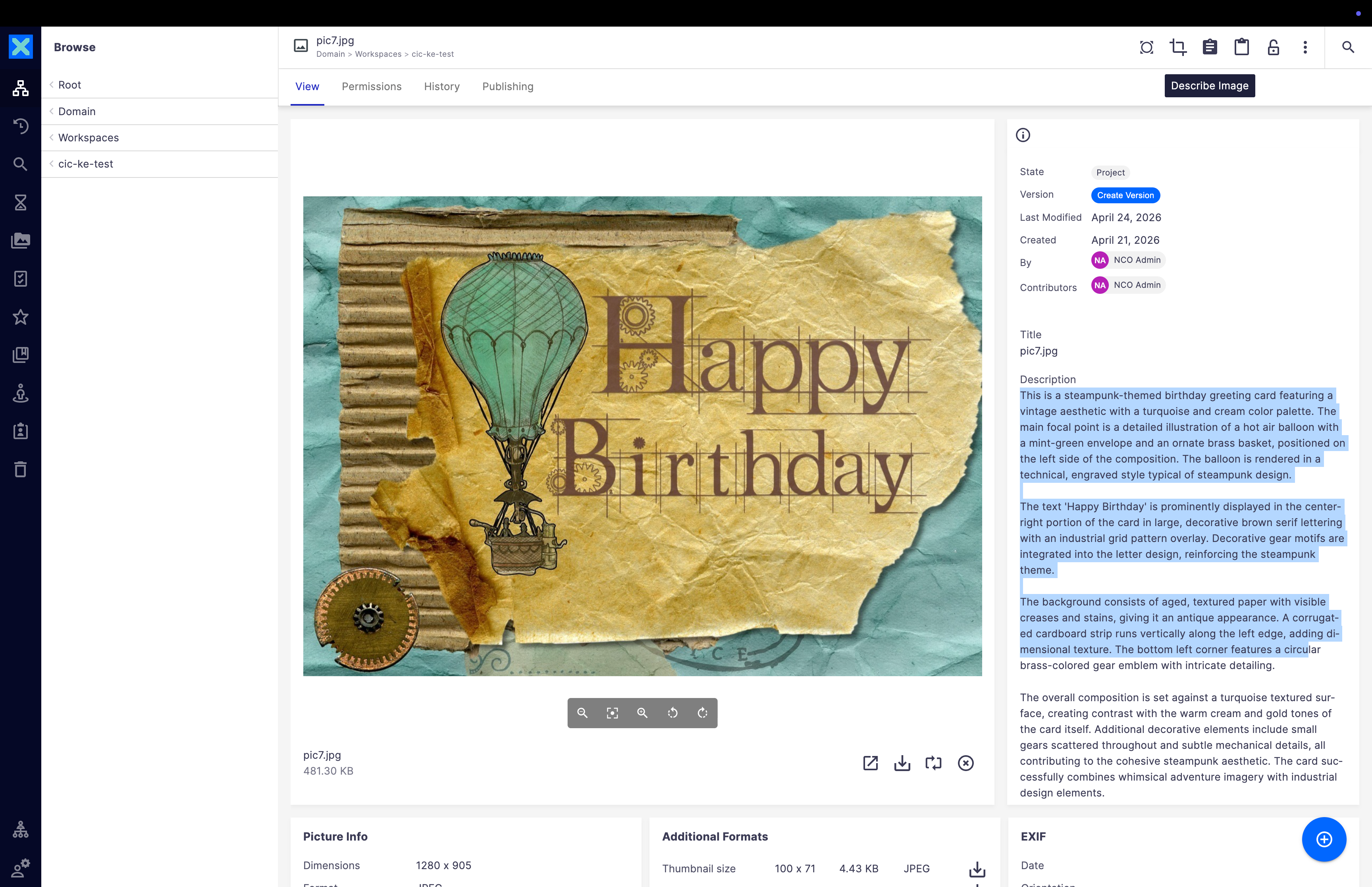Rotate the image counterclockwise
This screenshot has height=887, width=1372.
coord(673,712)
